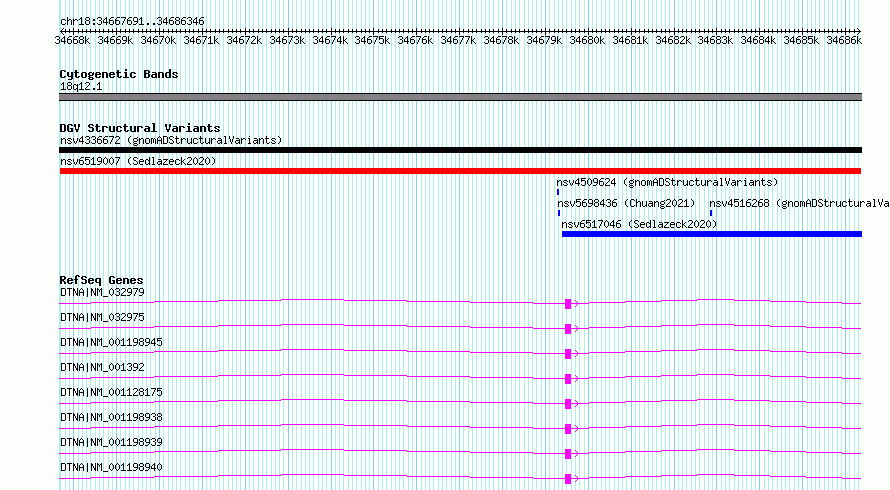Click the 34668k ruler tick label
The image size is (890, 490).
(x=72, y=40)
